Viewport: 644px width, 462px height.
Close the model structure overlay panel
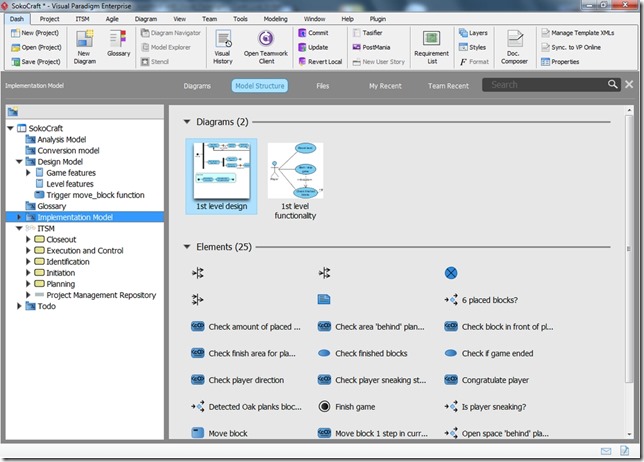click(629, 84)
